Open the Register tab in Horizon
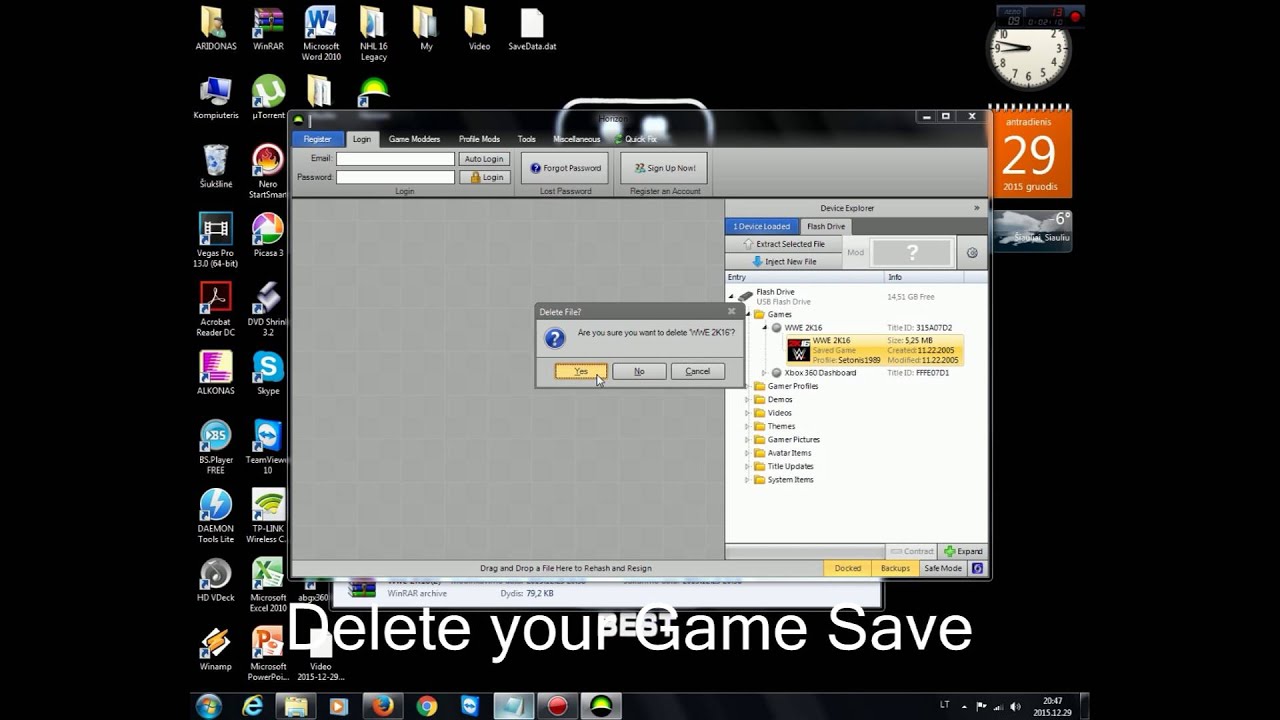1280x720 pixels. click(x=317, y=139)
